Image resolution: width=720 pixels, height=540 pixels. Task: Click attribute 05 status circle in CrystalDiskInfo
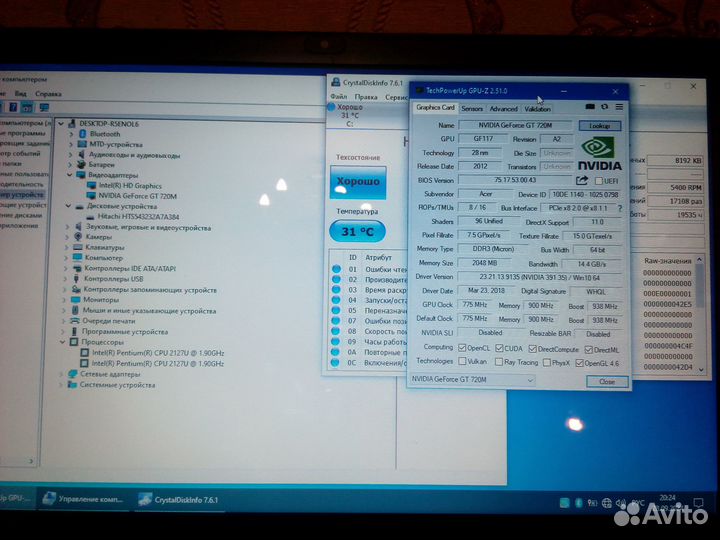[x=336, y=310]
